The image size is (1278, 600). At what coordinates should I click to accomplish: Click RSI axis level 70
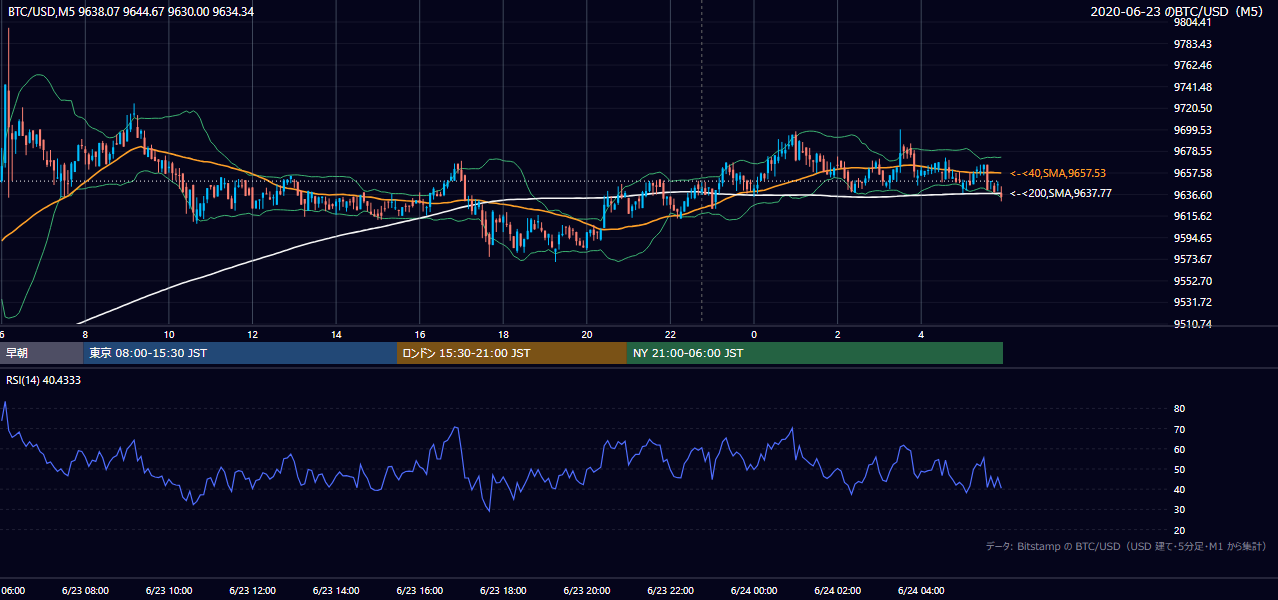(x=1180, y=429)
